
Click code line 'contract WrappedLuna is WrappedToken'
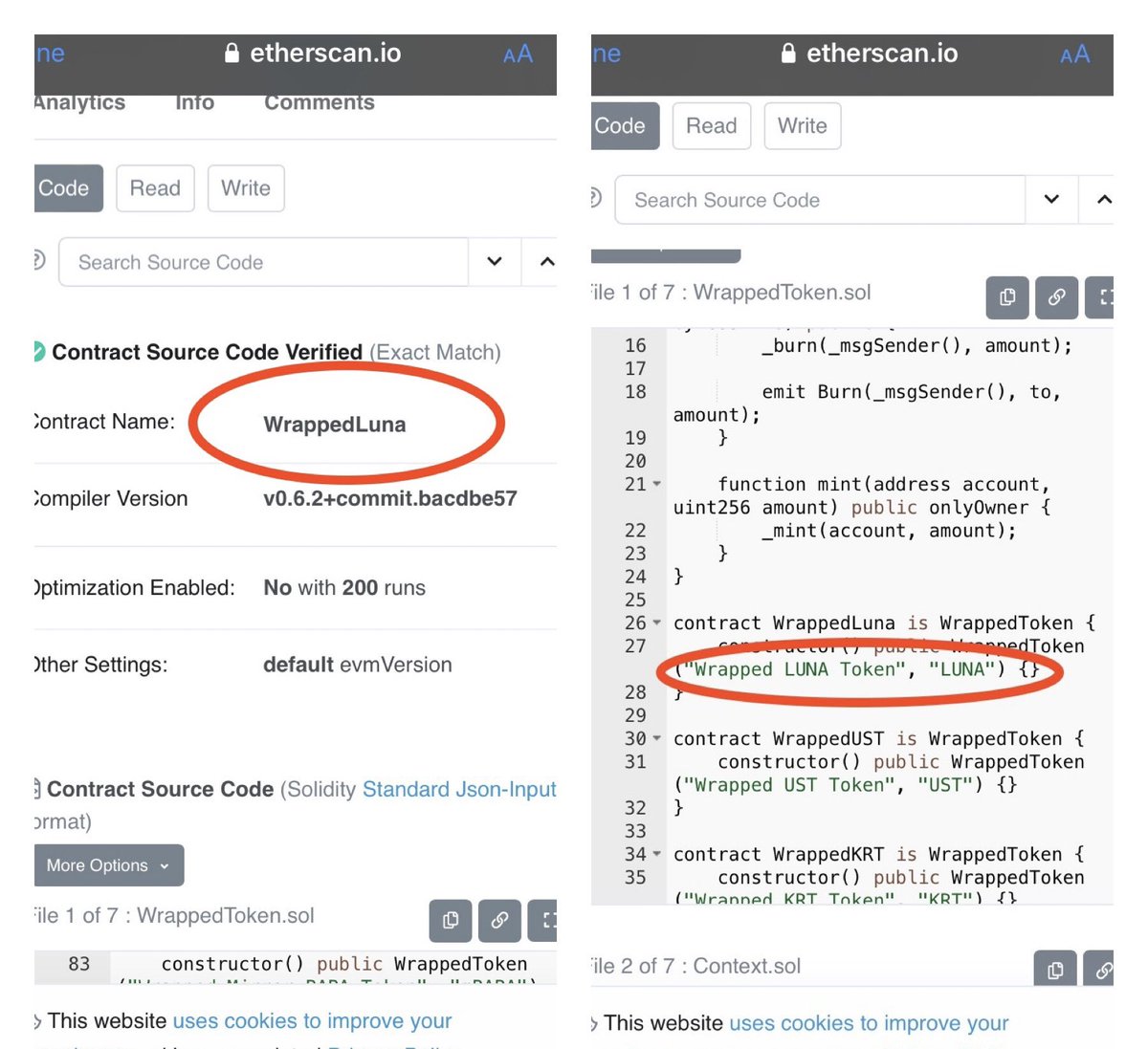[885, 623]
